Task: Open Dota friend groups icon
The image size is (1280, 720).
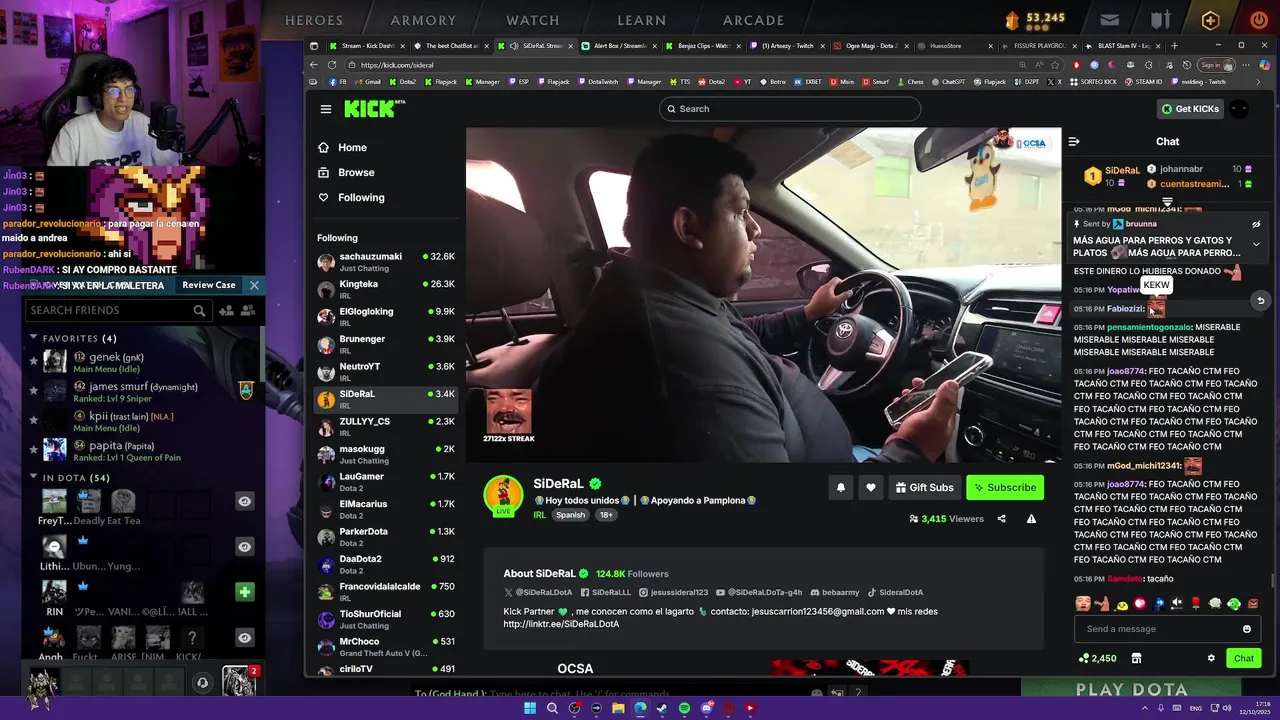Action: click(247, 311)
